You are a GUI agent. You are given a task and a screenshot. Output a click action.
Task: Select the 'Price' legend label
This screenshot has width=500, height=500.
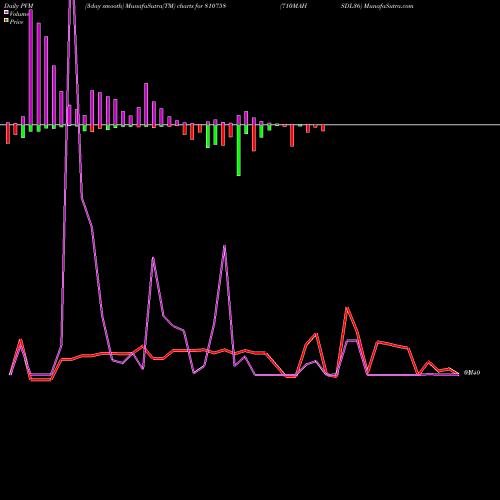coord(16,22)
